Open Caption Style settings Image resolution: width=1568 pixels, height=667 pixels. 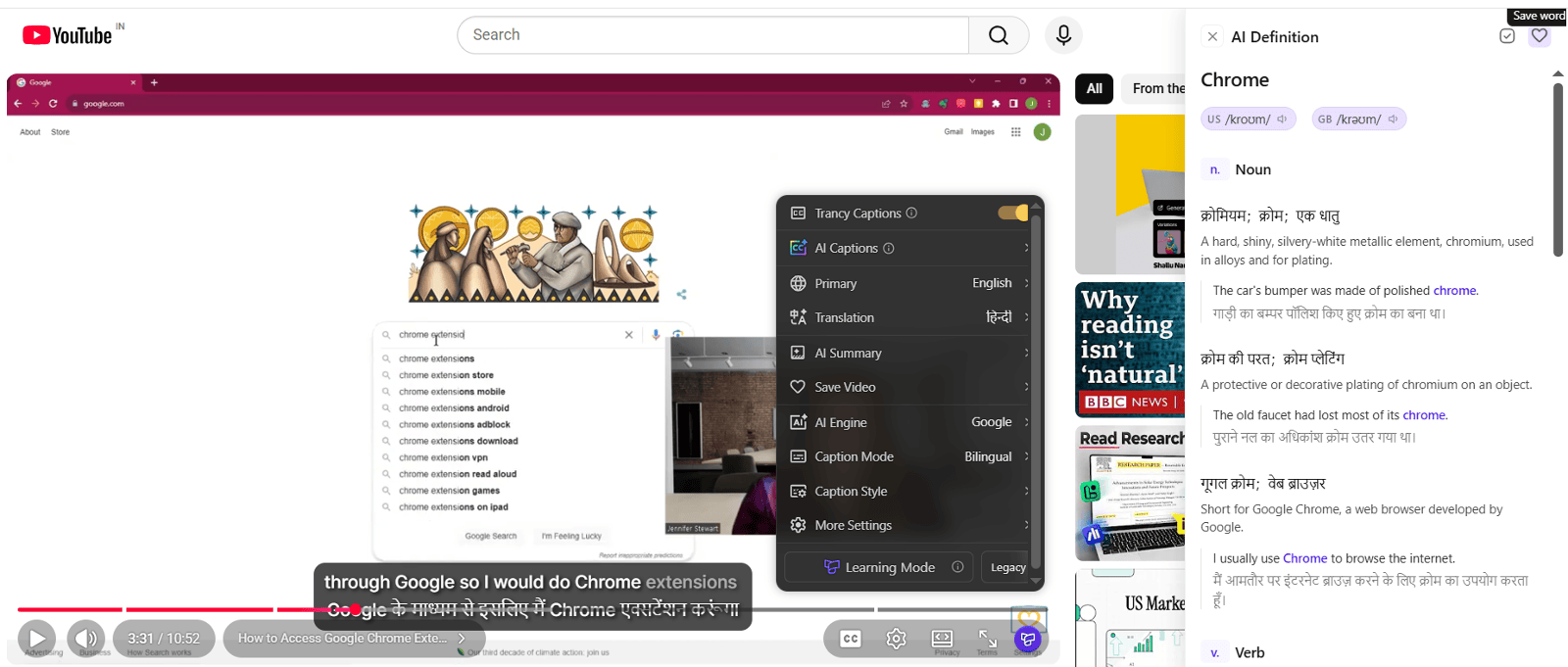point(908,491)
